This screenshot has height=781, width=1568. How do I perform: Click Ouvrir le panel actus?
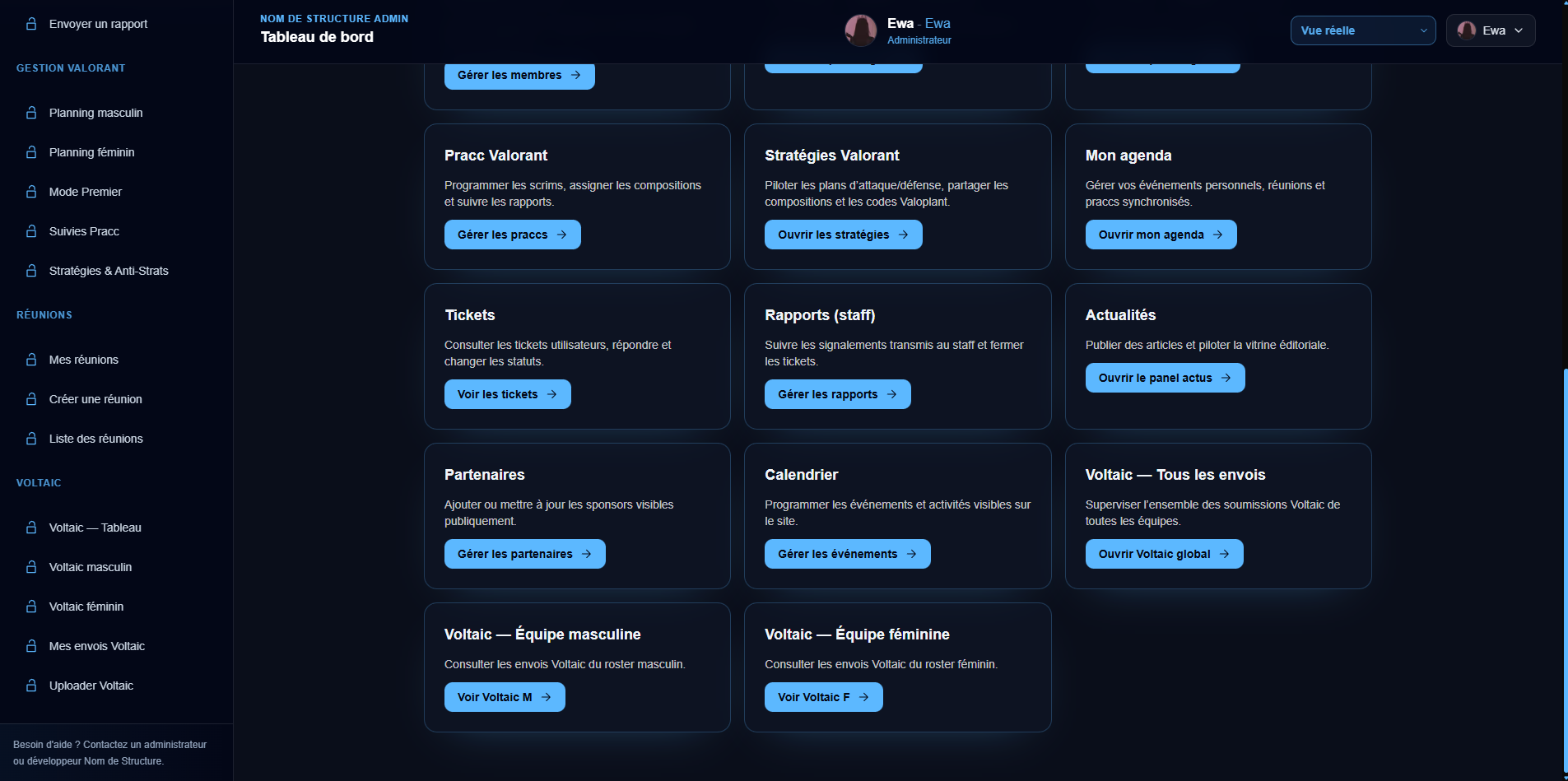[1165, 378]
